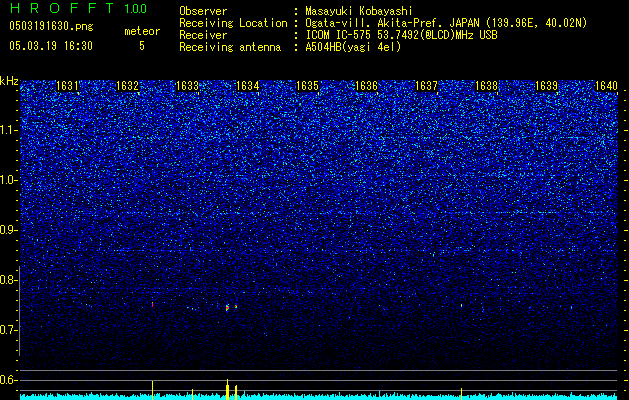Image resolution: width=629 pixels, height=400 pixels.
Task: Click the 'Receiving antenna' field label
Action: 230,47
